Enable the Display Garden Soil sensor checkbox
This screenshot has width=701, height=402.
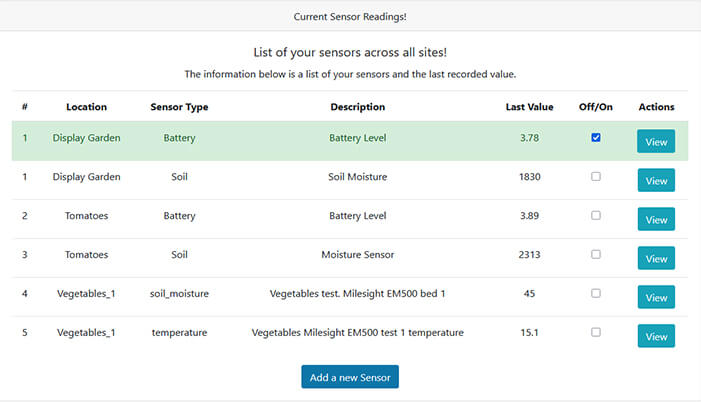[596, 176]
